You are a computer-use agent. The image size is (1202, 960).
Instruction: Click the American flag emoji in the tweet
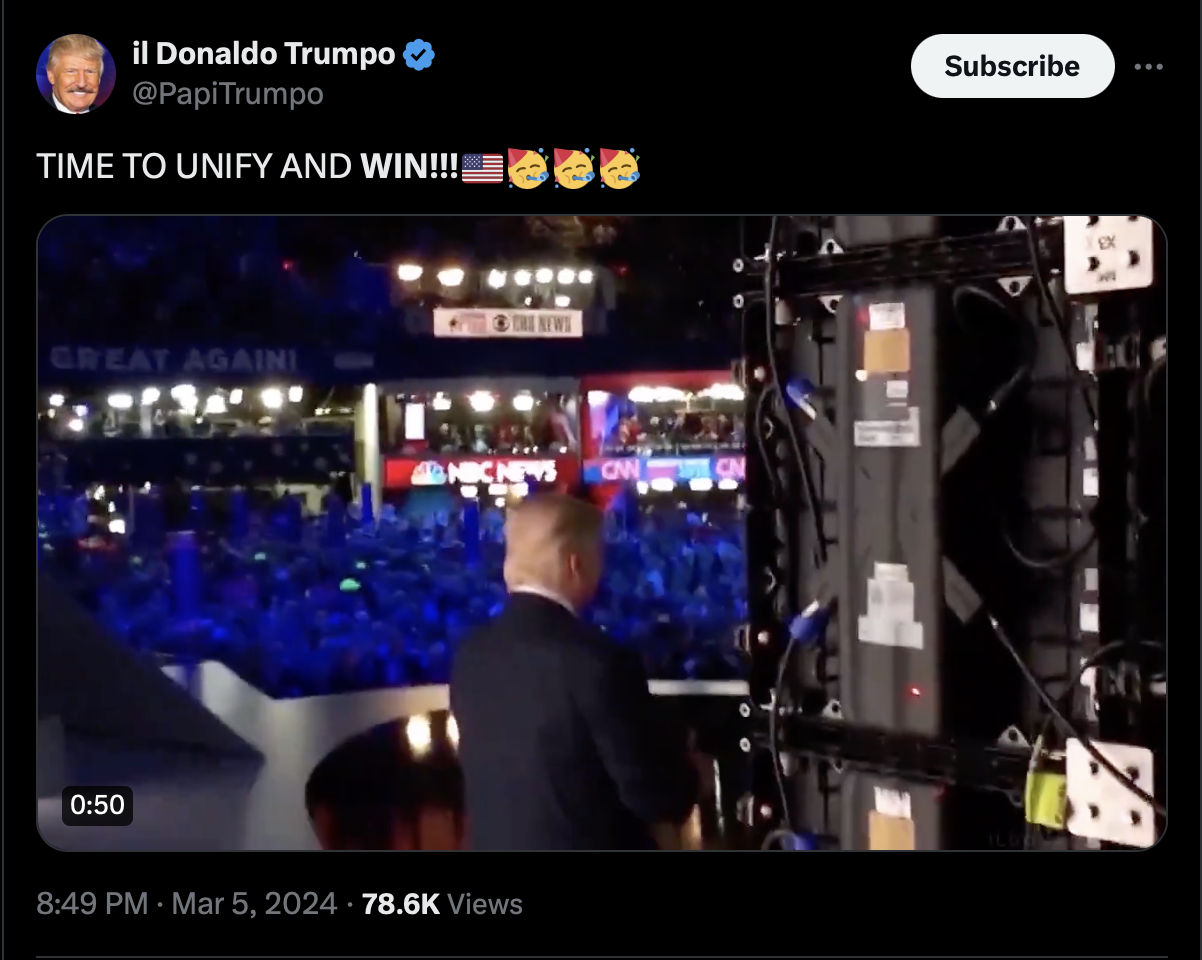point(482,167)
